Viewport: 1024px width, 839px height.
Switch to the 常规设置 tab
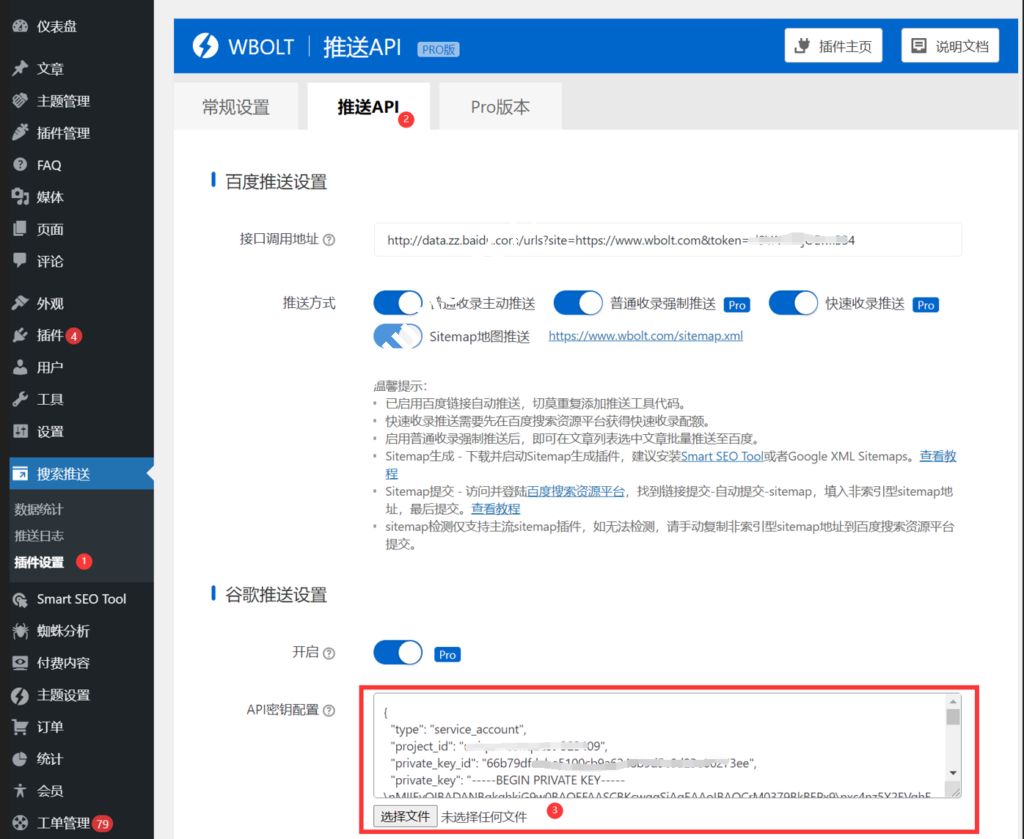pos(236,106)
